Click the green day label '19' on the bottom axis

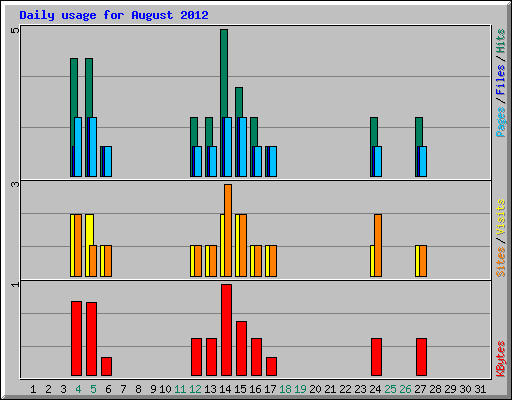click(300, 389)
